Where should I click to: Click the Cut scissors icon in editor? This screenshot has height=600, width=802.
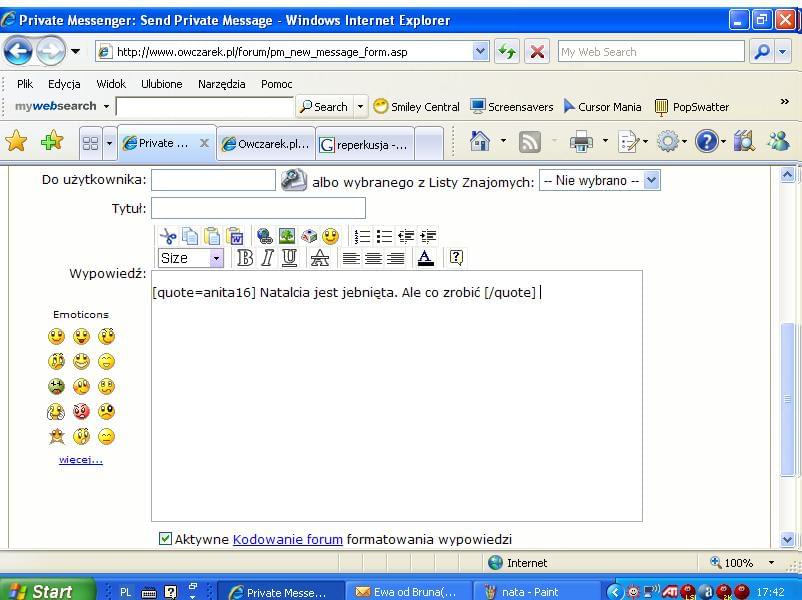(x=168, y=236)
